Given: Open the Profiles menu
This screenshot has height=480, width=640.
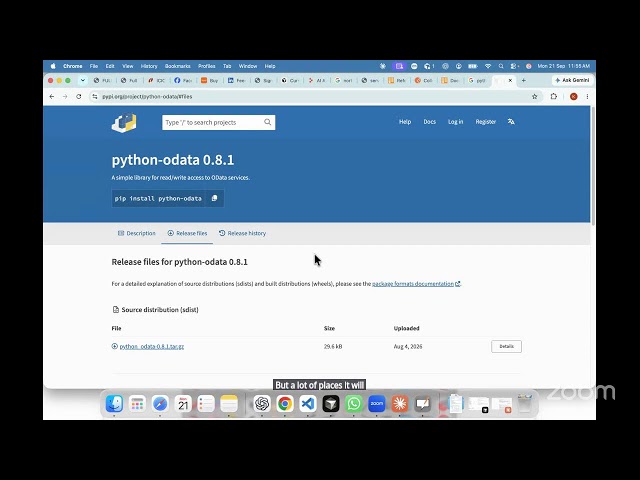Looking at the screenshot, I should click(207, 66).
